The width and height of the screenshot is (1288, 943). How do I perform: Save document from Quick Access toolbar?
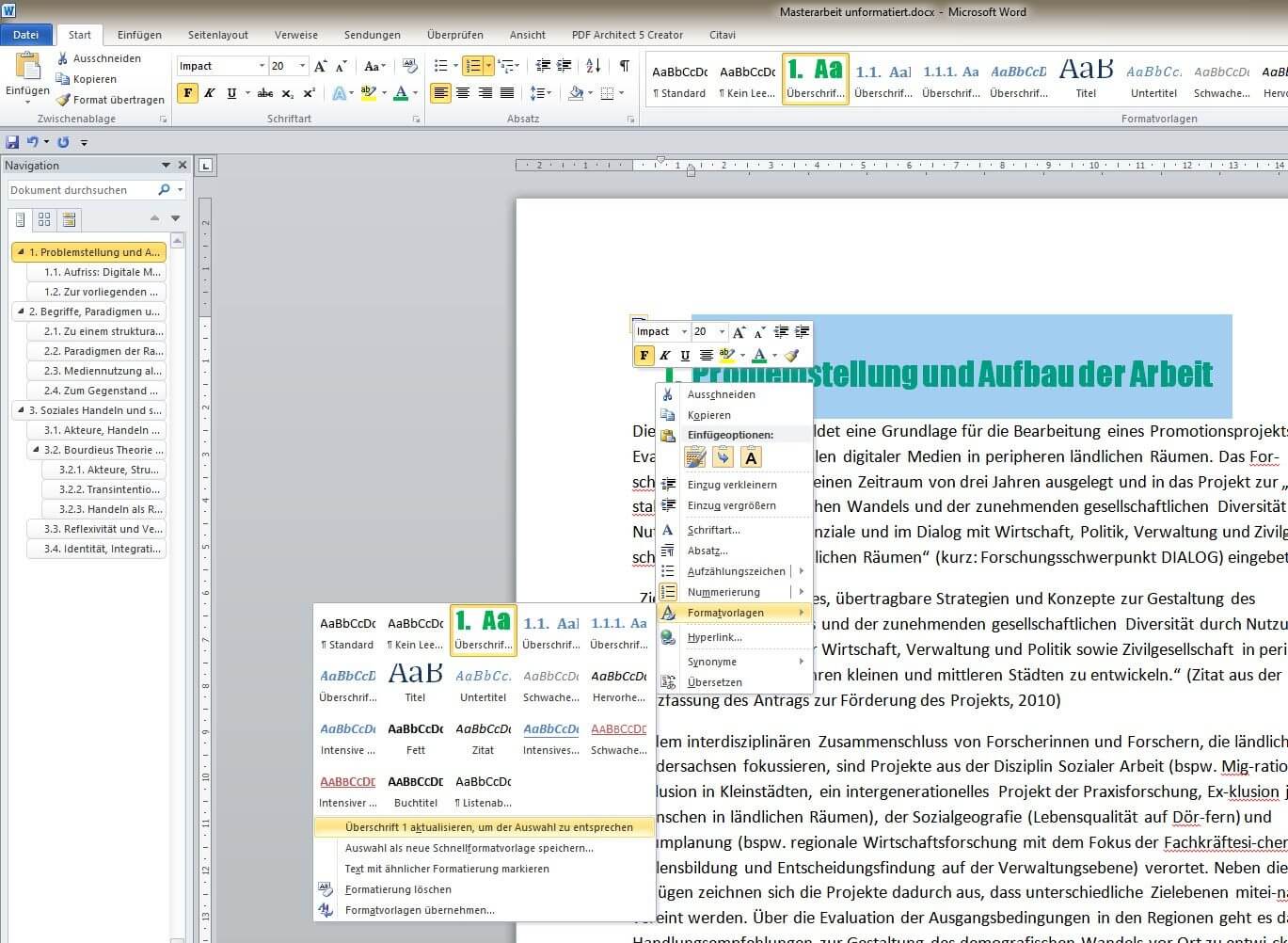click(x=12, y=142)
